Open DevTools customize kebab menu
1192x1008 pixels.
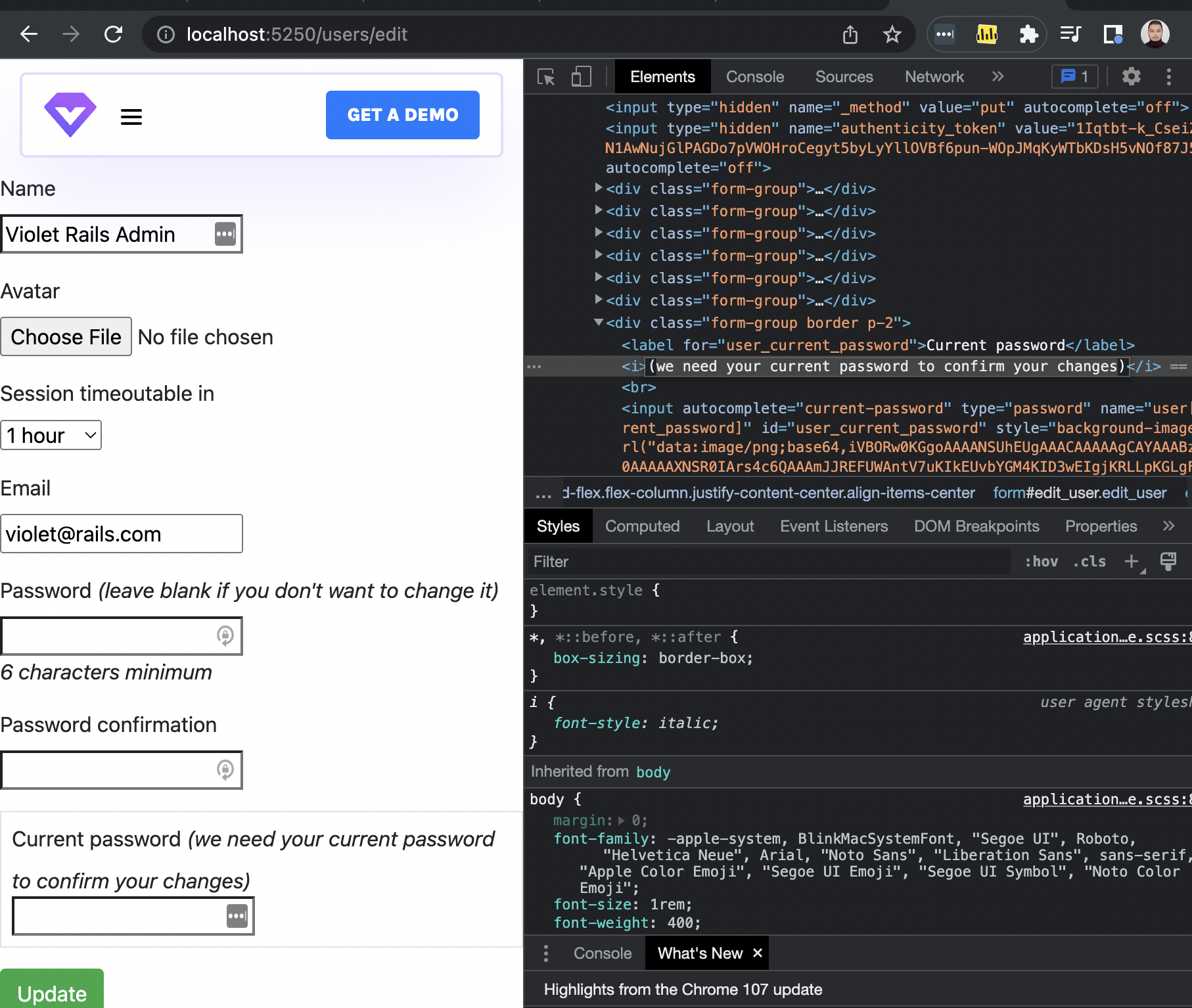(x=1168, y=77)
